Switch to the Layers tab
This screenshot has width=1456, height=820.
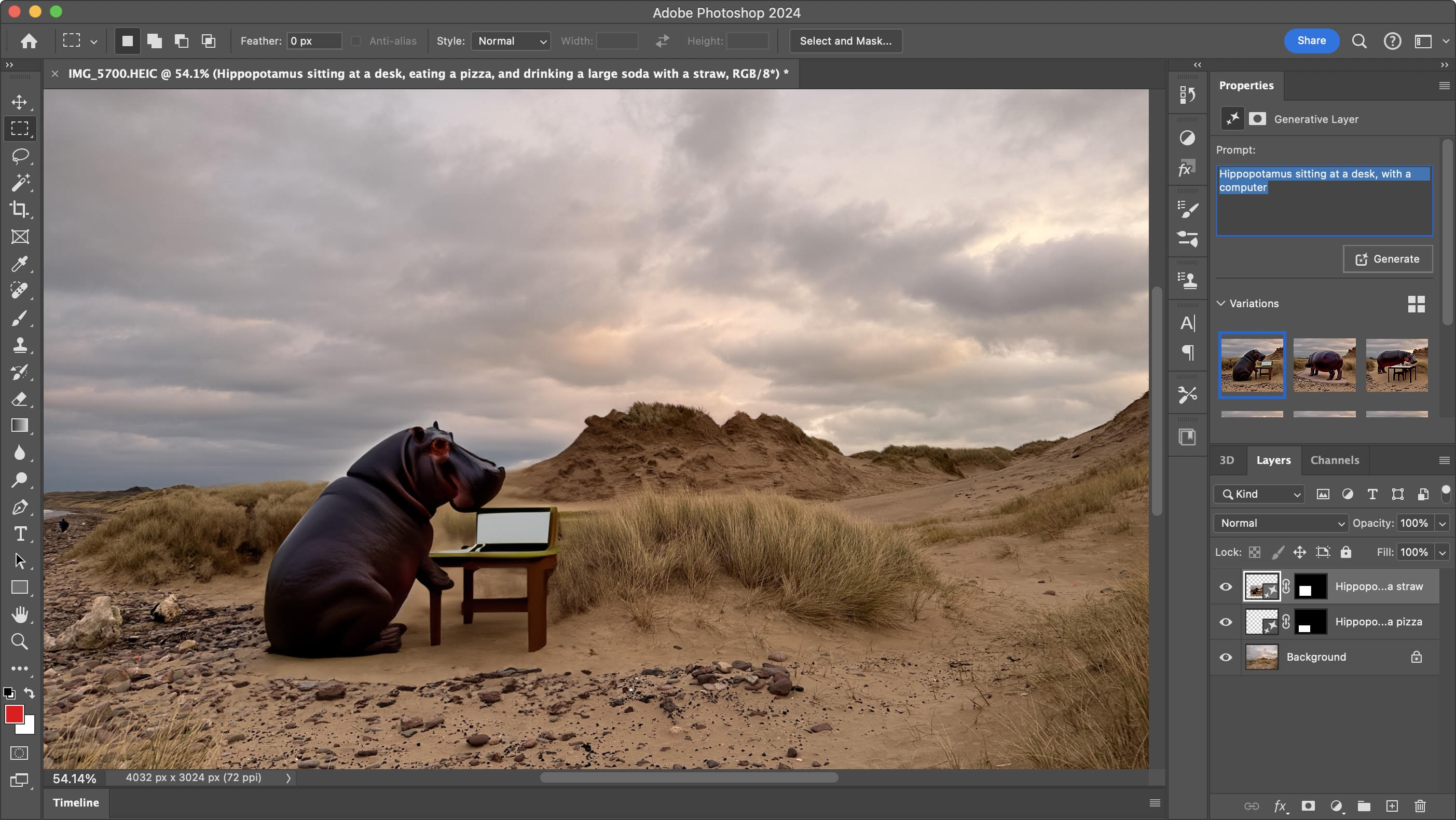click(1274, 459)
